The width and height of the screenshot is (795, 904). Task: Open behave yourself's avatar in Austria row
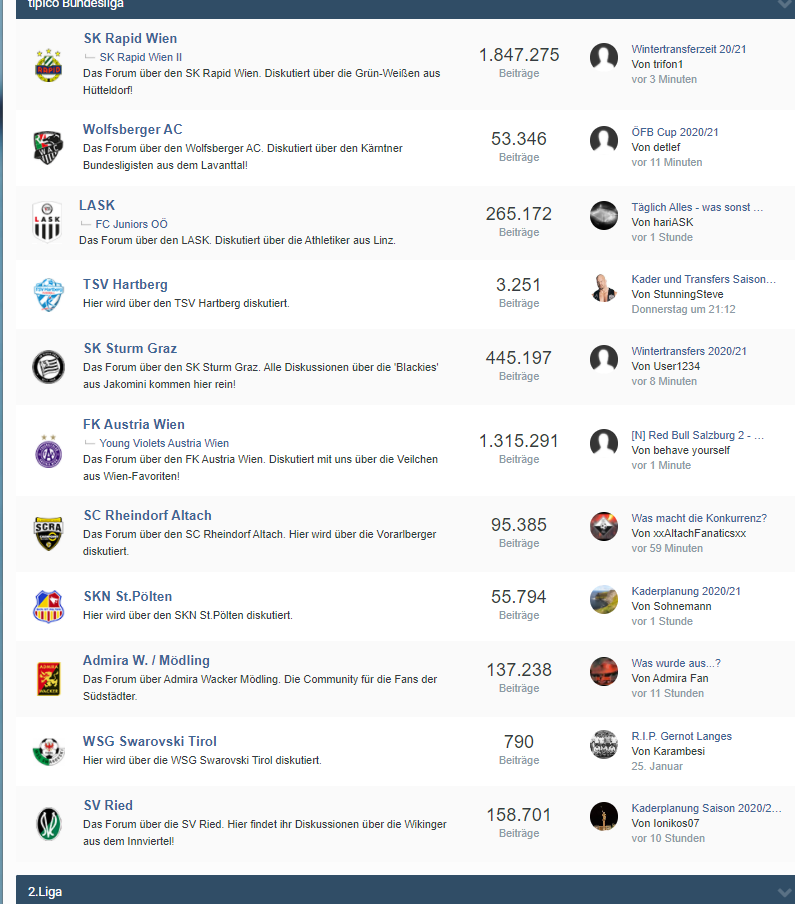click(x=604, y=443)
